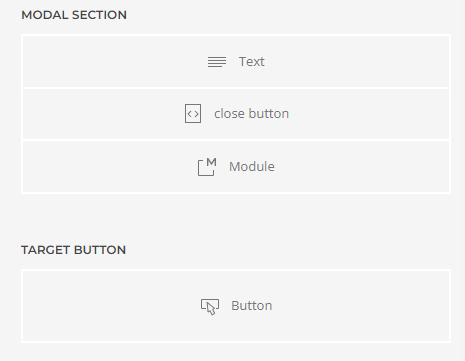The height and width of the screenshot is (361, 465).
Task: Click the cursor pointer icon beside Button
Action: 210,306
